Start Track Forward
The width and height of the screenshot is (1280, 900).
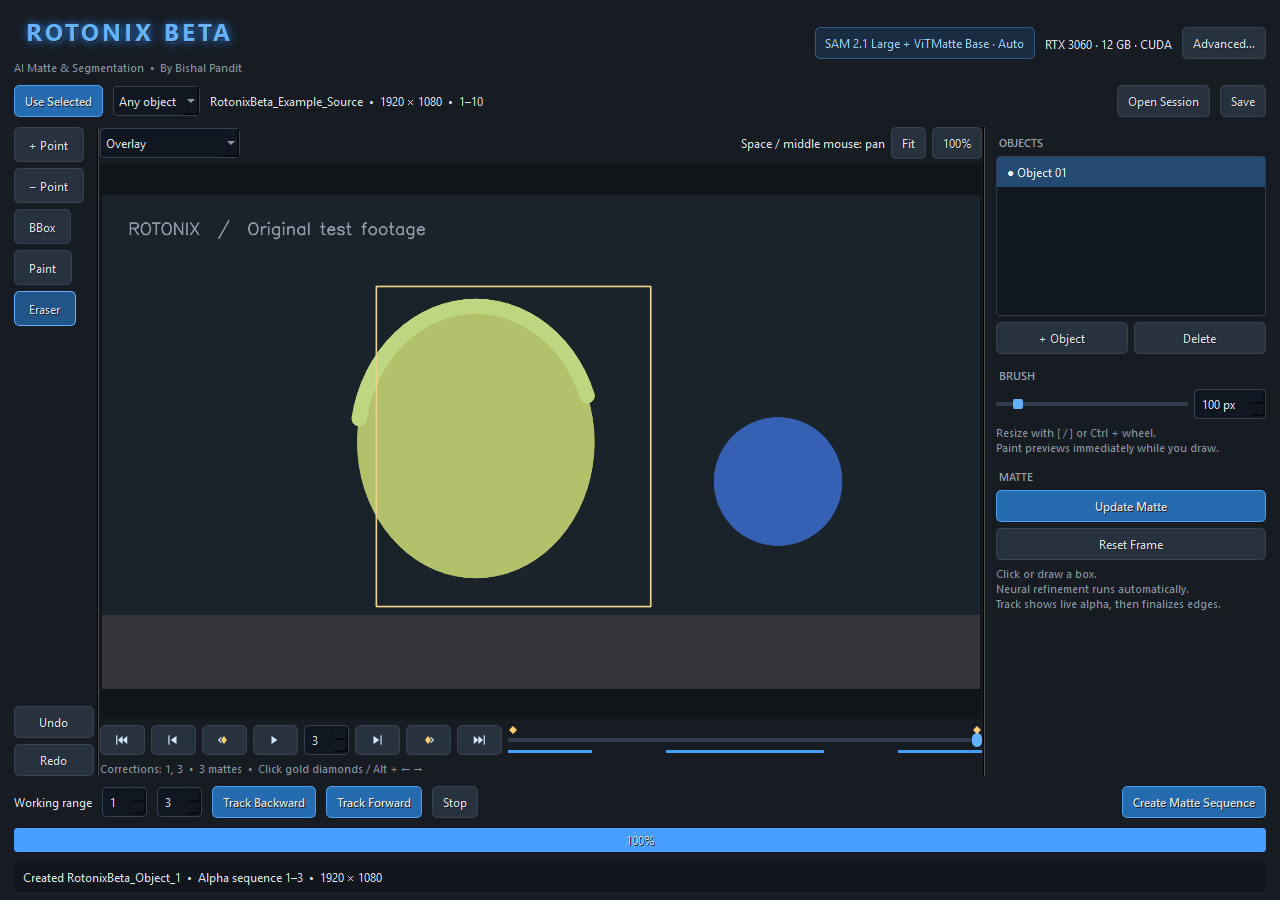point(374,803)
